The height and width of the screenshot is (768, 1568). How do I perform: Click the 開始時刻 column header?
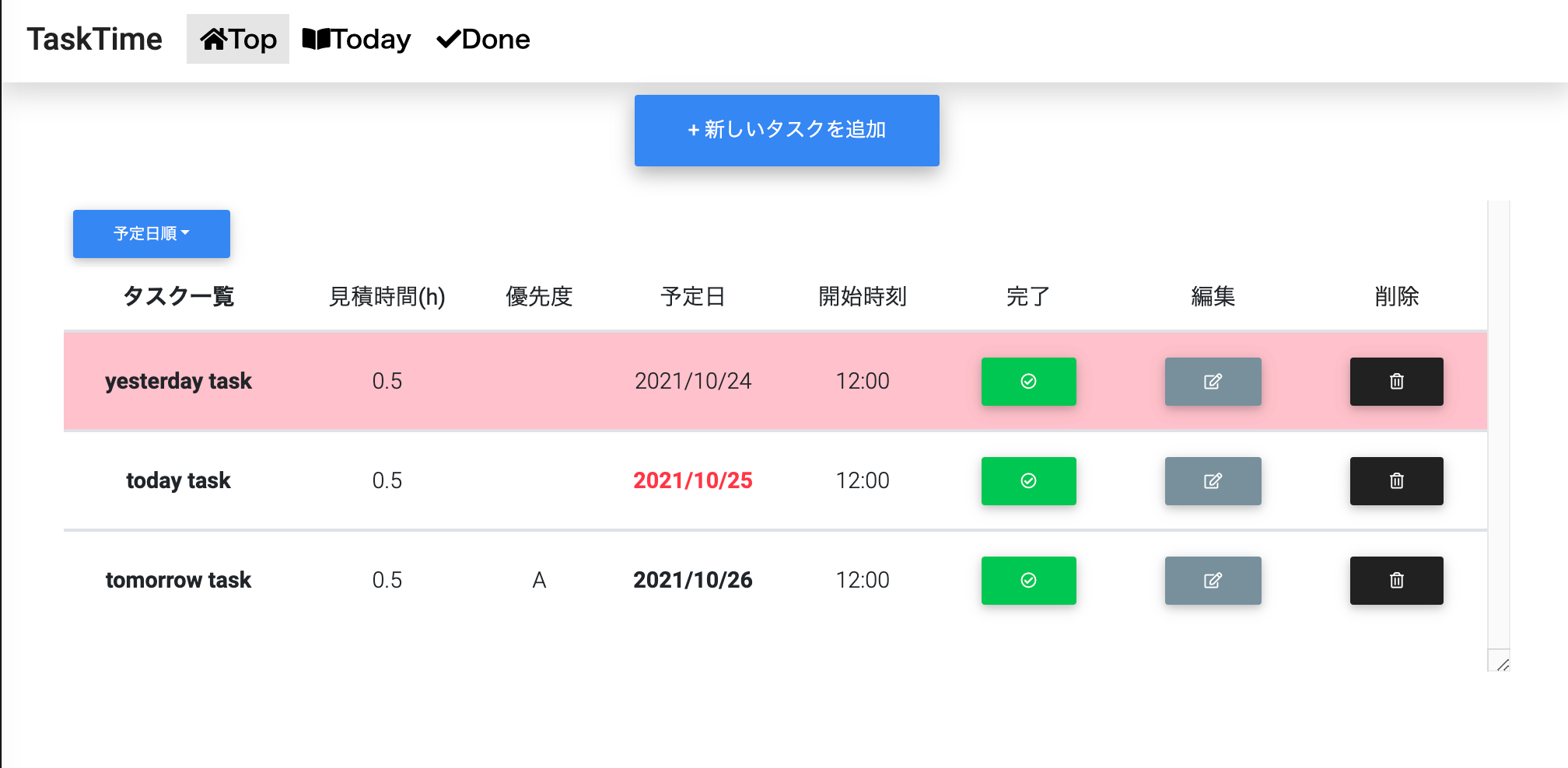click(863, 297)
